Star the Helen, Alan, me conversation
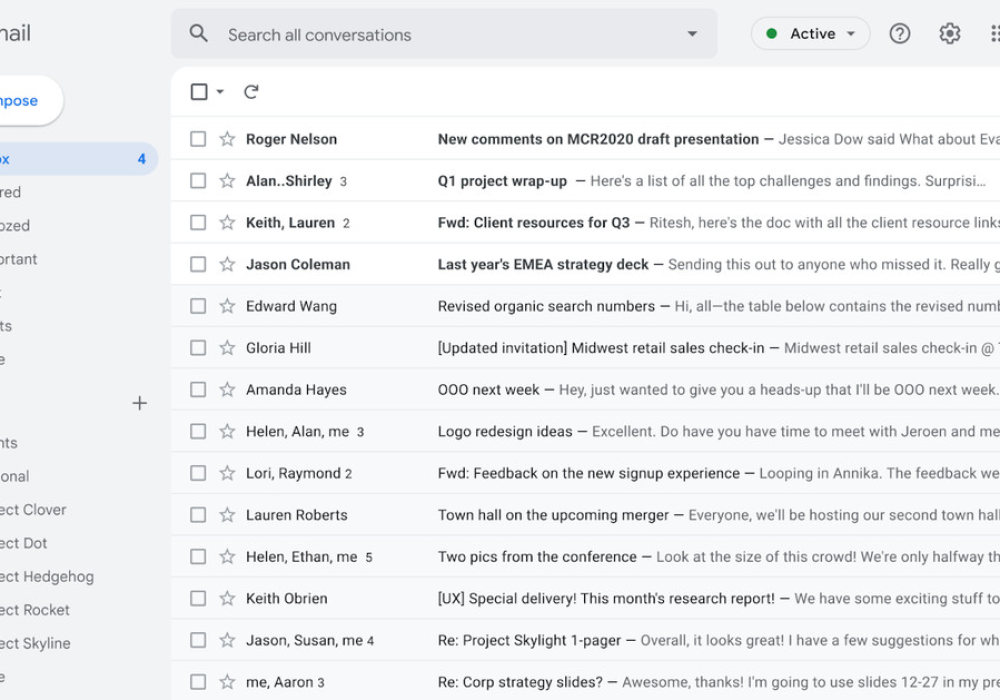Viewport: 1000px width, 700px height. 227,432
